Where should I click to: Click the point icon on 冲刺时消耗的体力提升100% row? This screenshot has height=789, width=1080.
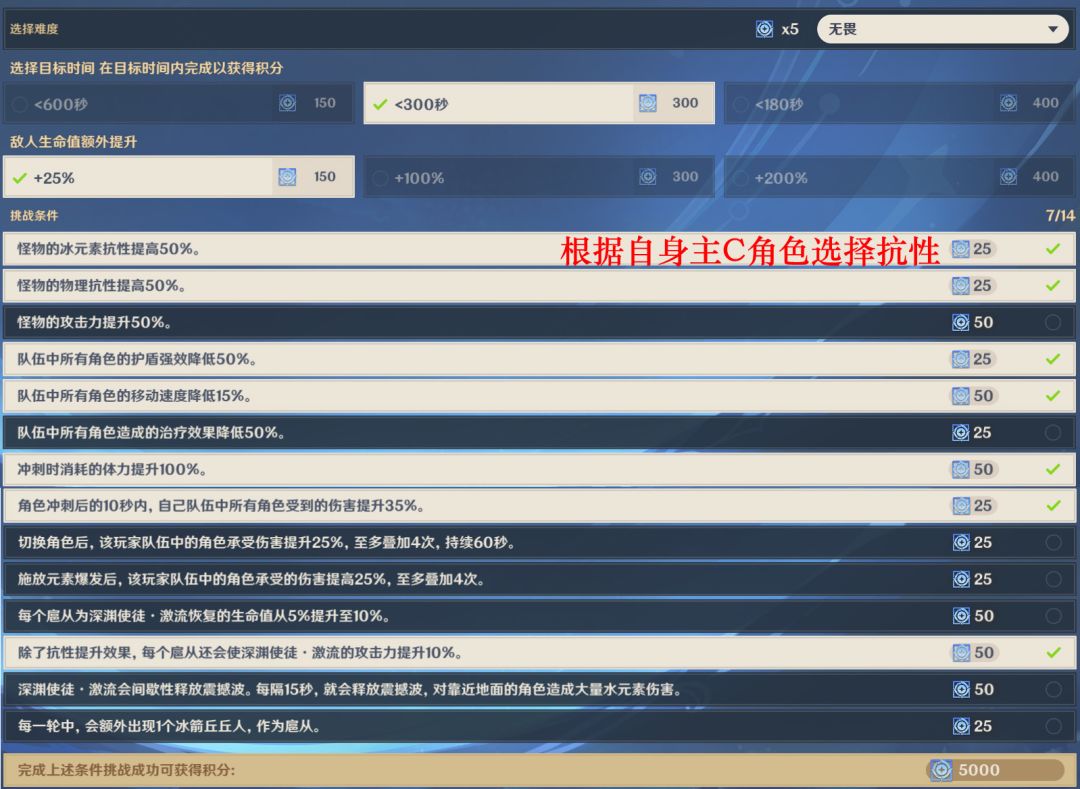pos(960,470)
